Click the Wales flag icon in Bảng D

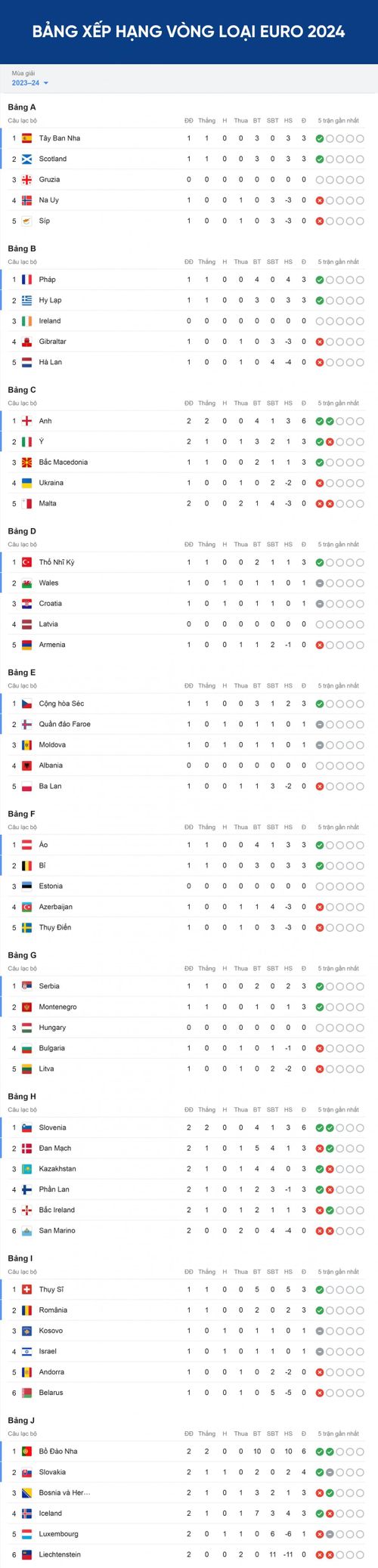click(x=27, y=583)
